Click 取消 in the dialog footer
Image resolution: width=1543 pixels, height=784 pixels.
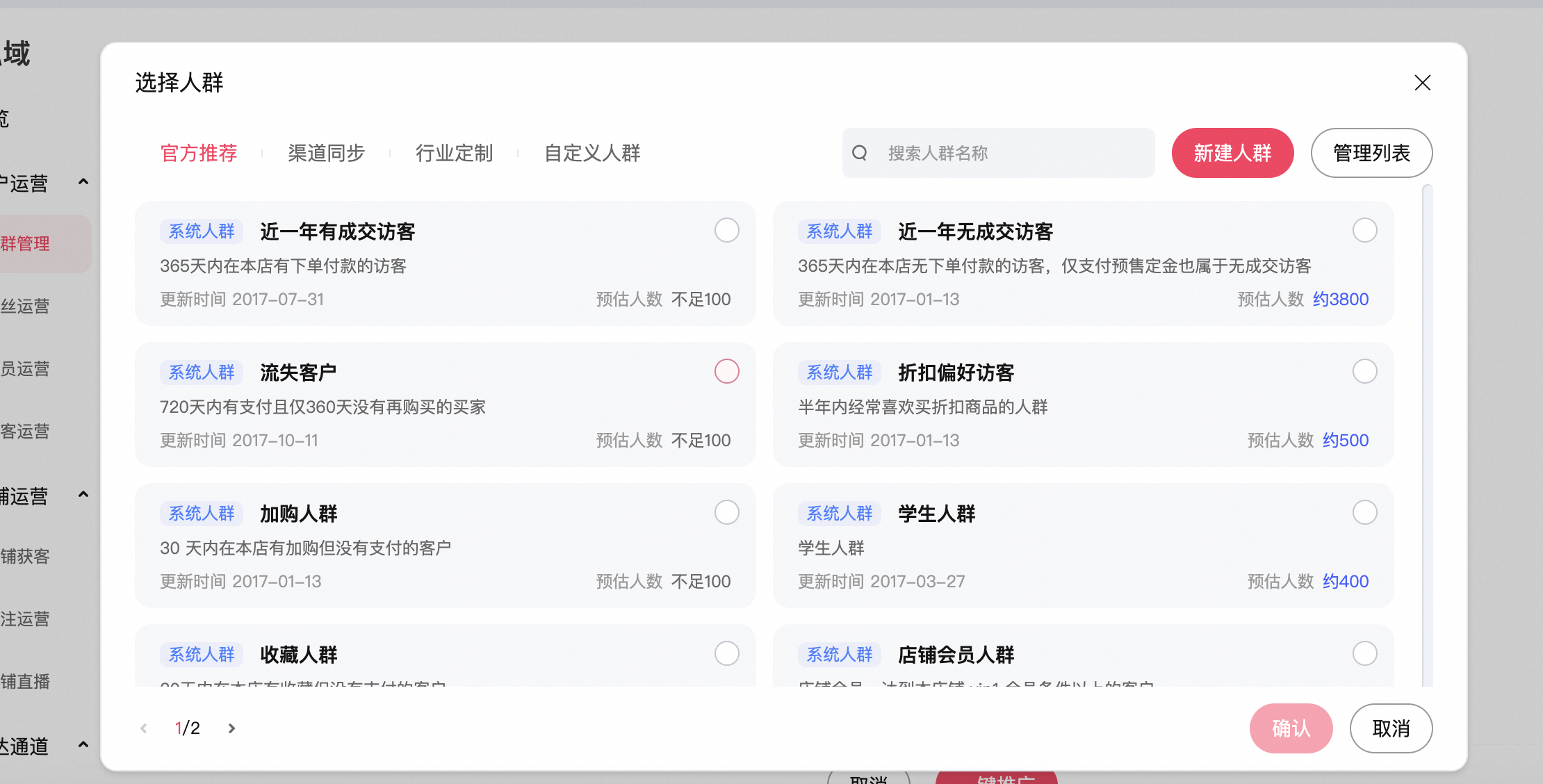[x=1391, y=728]
